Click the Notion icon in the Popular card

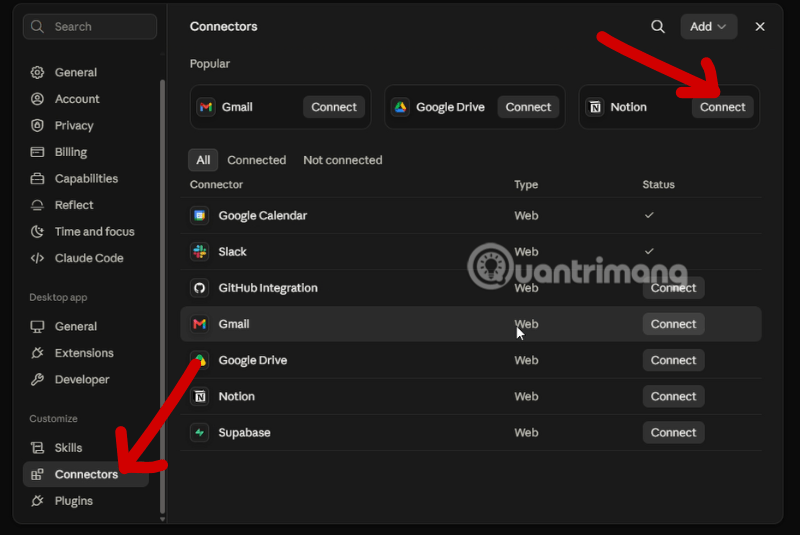point(595,107)
